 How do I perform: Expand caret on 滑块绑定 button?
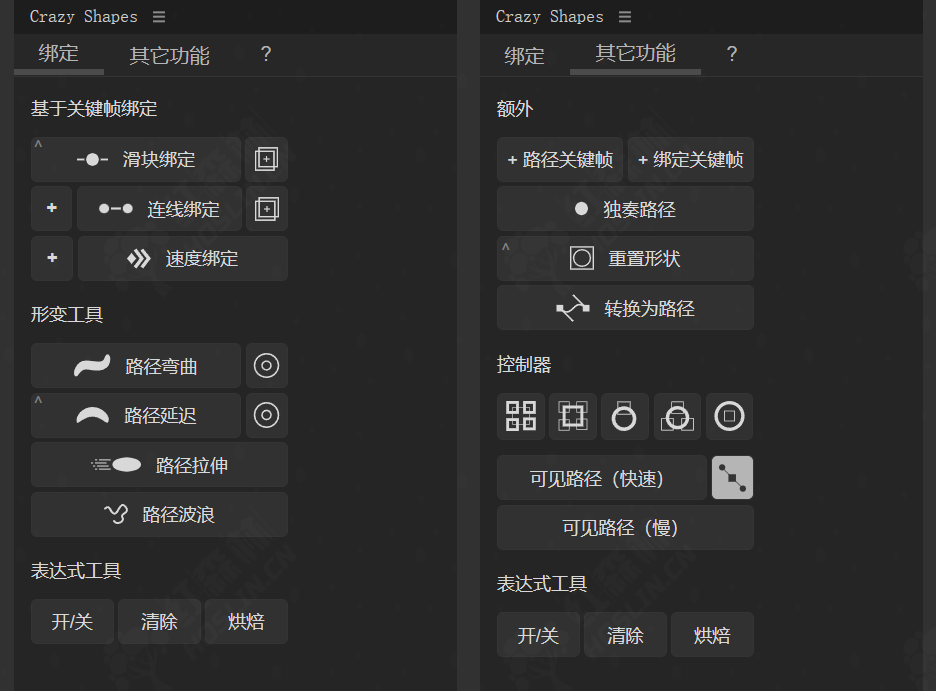38,144
